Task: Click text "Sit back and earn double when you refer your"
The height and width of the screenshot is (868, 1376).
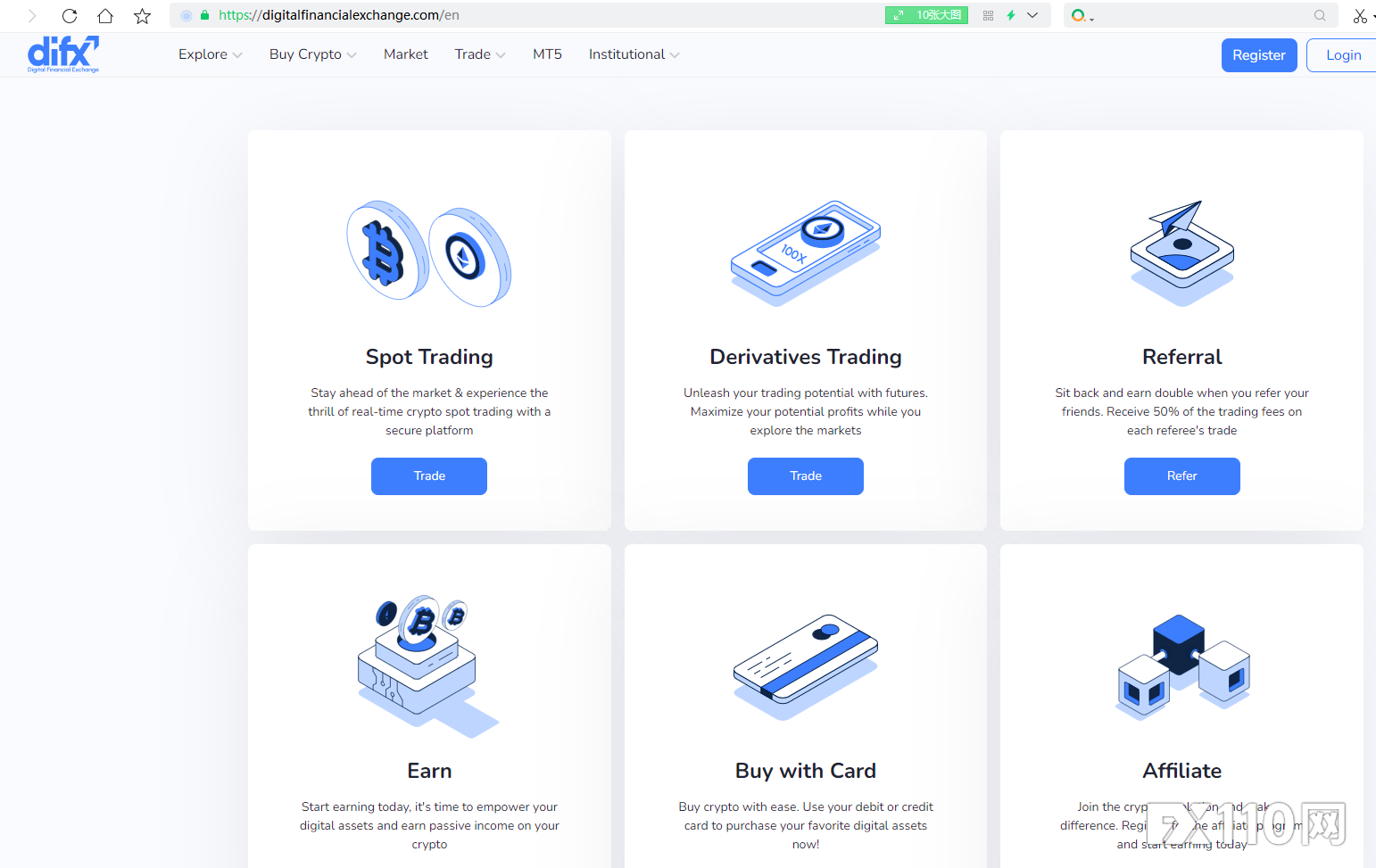Action: pos(1182,393)
